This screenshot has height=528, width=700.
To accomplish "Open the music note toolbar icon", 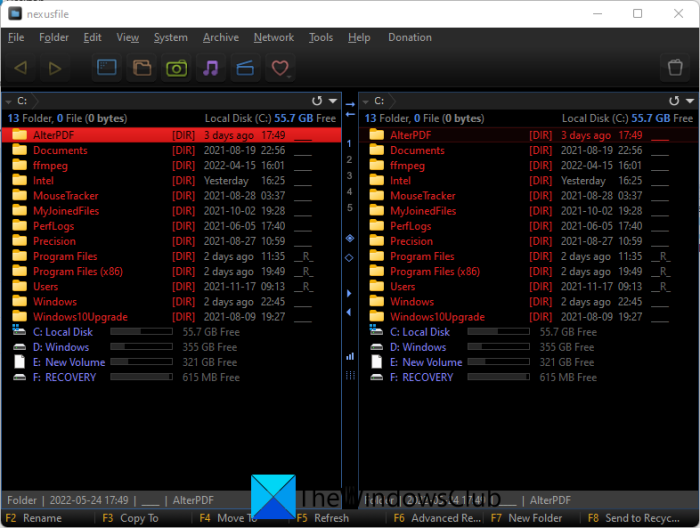I will point(210,68).
